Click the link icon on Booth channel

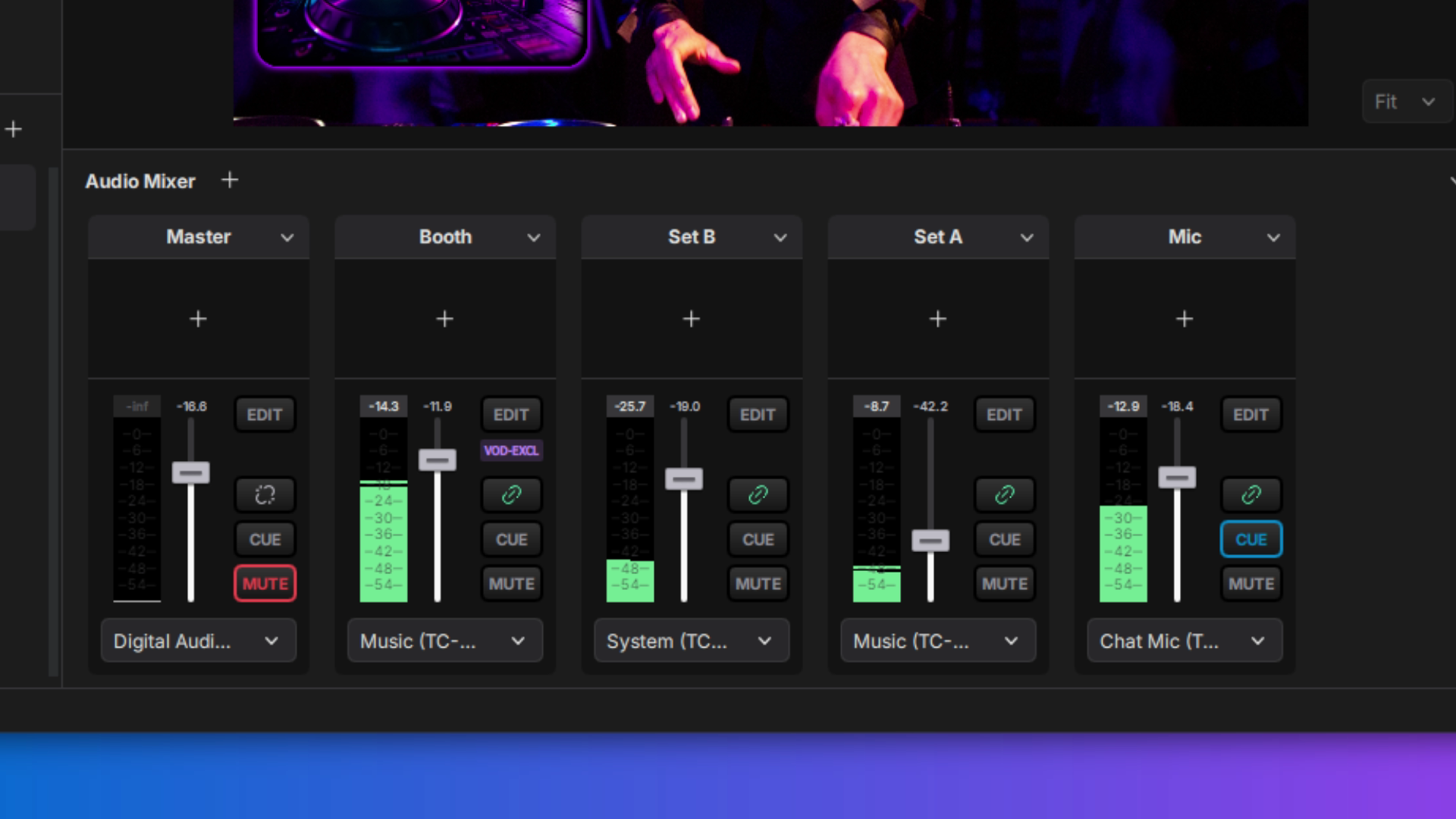(511, 495)
